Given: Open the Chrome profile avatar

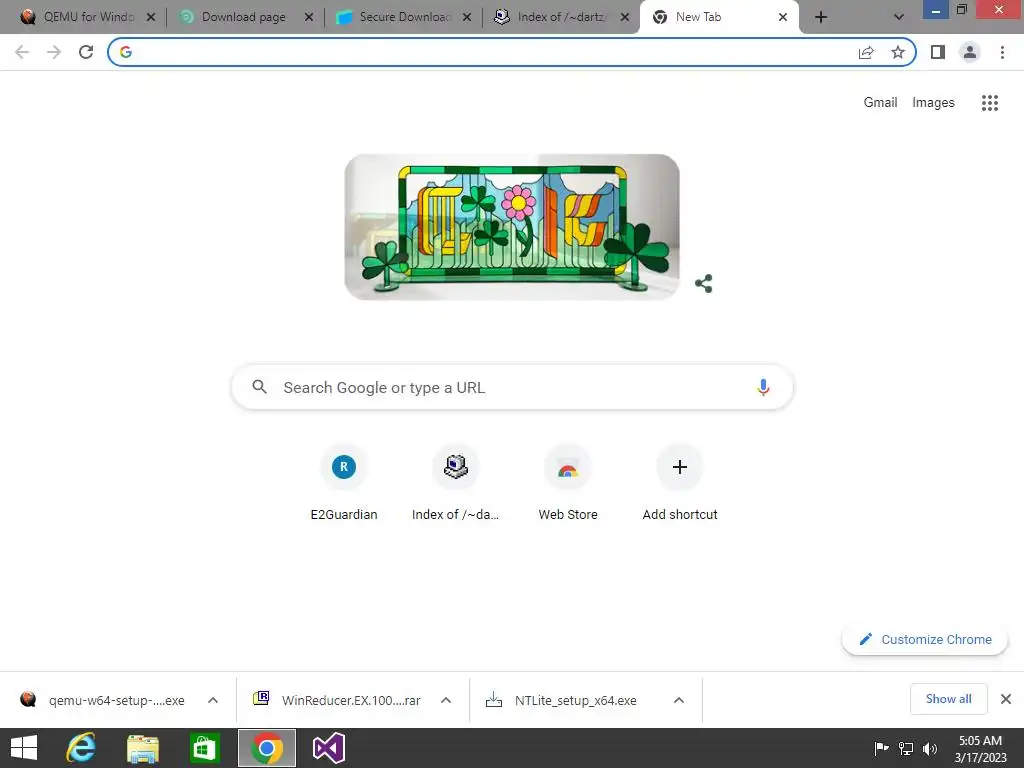Looking at the screenshot, I should click(x=970, y=52).
